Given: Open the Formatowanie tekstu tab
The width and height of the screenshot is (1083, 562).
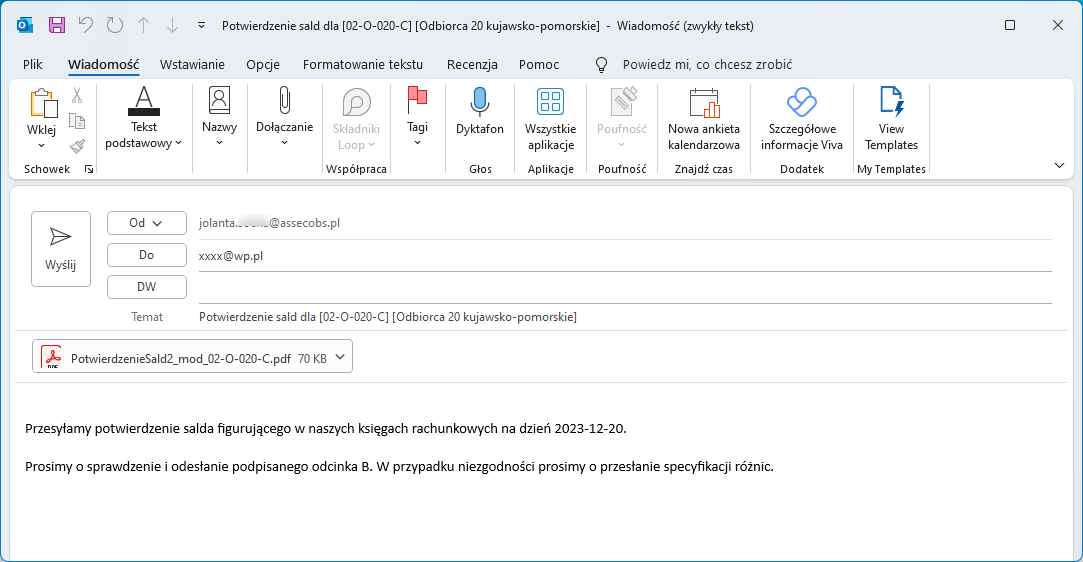Looking at the screenshot, I should coord(363,64).
